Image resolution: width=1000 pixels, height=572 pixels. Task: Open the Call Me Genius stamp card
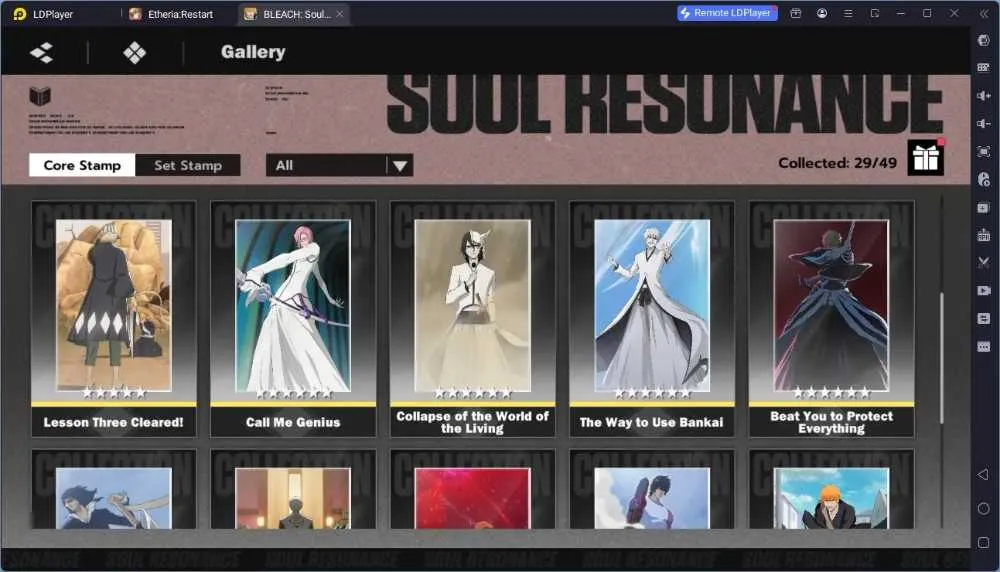click(293, 319)
